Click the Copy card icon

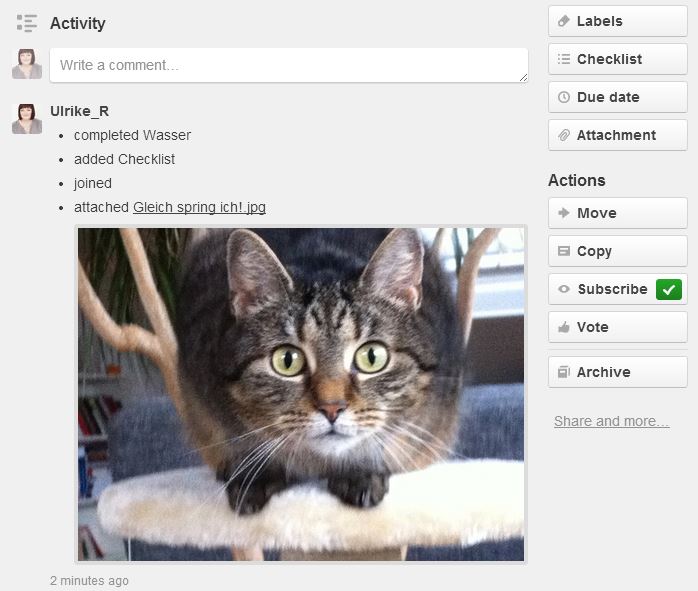click(x=564, y=251)
